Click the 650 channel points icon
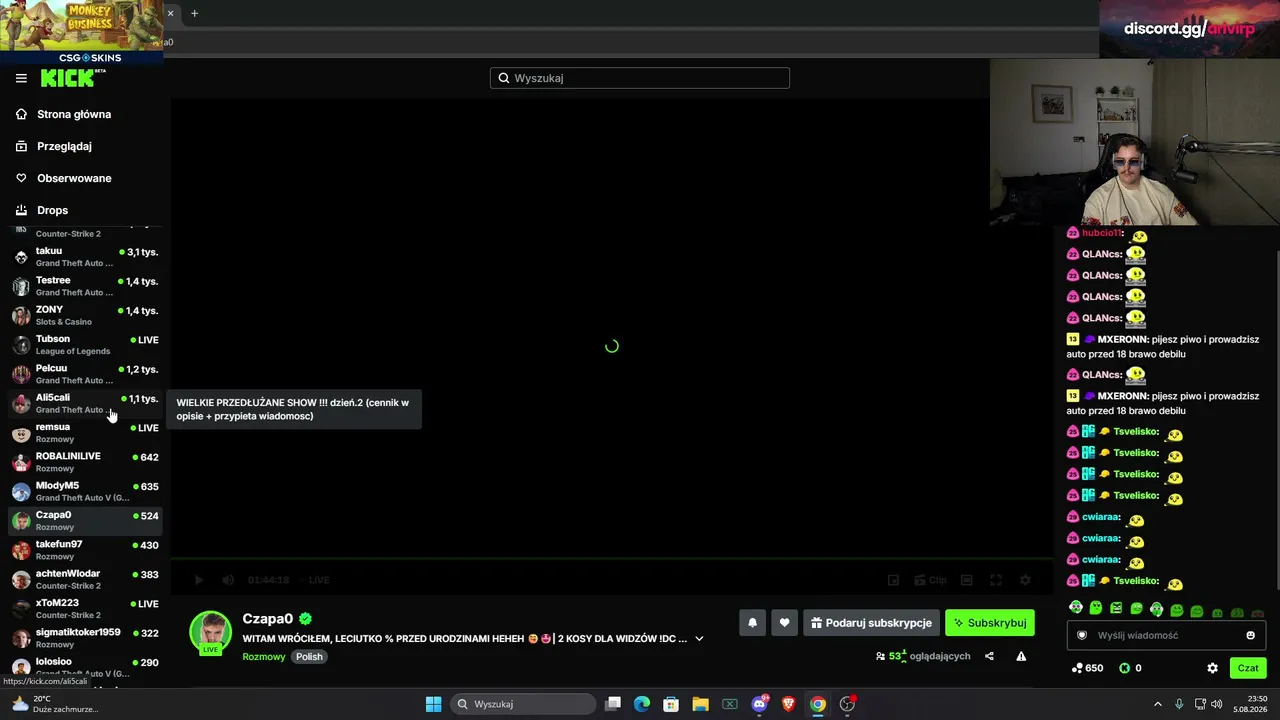This screenshot has width=1280, height=720. point(1077,668)
